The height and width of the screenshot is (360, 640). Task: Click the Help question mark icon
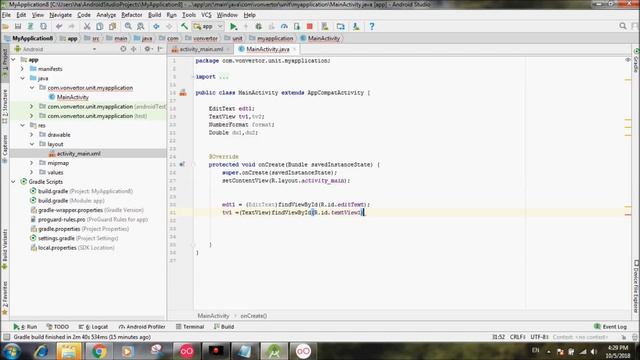372,27
